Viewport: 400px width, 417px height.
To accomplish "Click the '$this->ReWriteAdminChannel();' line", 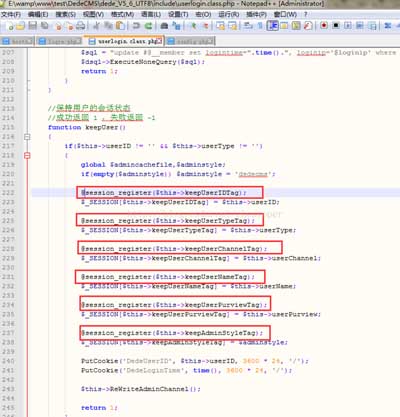I will tap(140, 389).
